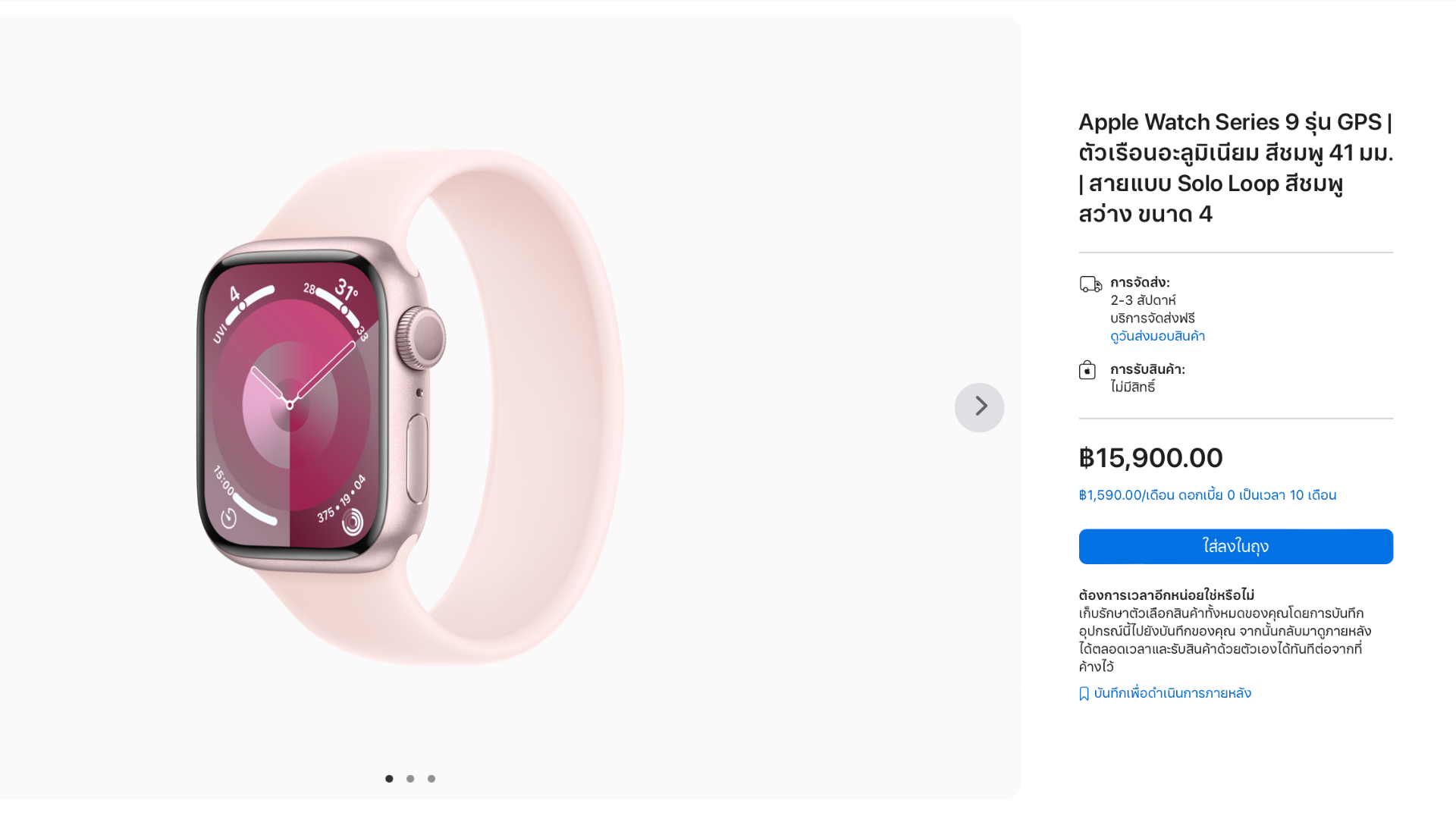Select the second gallery pagination dot
The width and height of the screenshot is (1456, 819).
[410, 779]
